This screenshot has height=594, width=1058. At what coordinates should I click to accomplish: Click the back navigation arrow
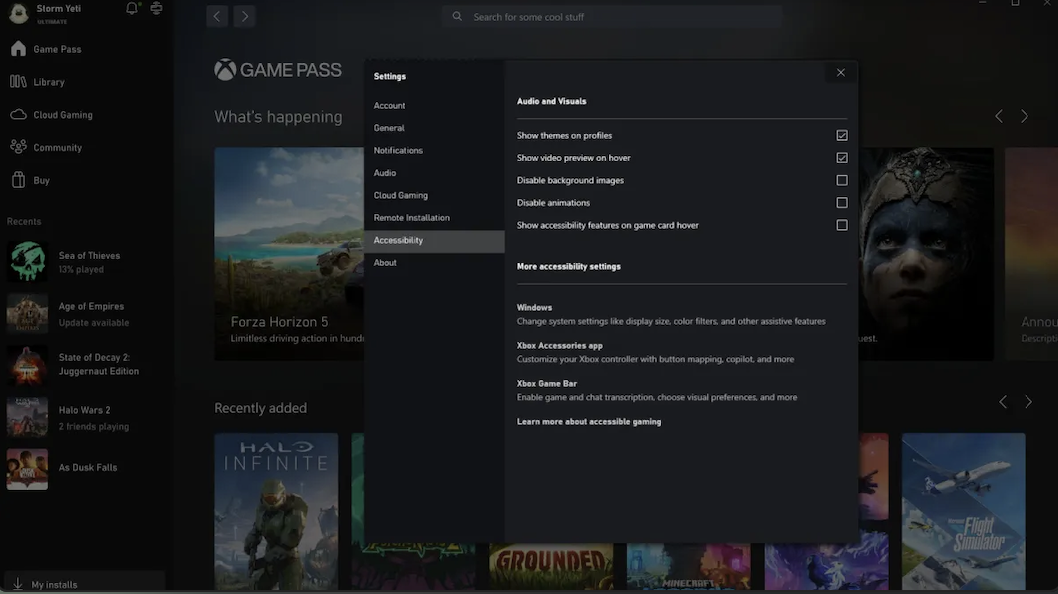pos(217,16)
